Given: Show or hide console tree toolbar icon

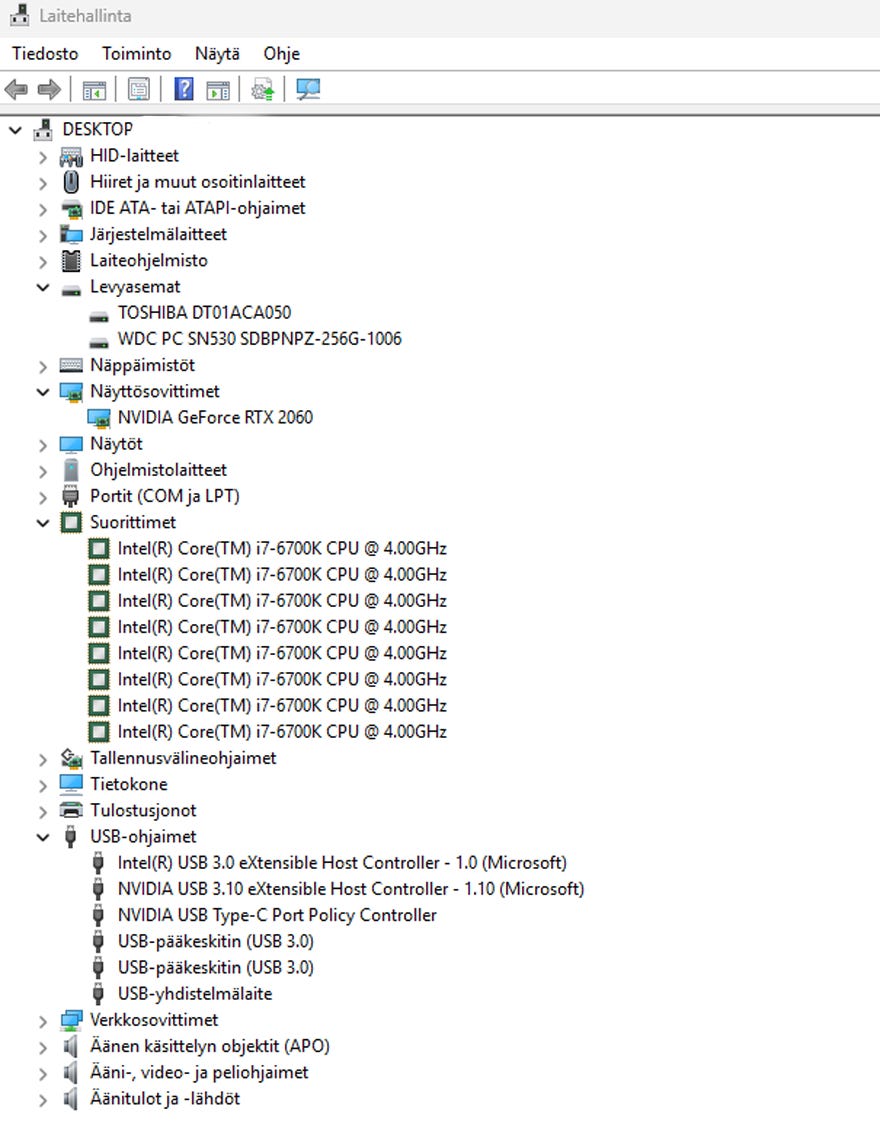Looking at the screenshot, I should pos(94,90).
